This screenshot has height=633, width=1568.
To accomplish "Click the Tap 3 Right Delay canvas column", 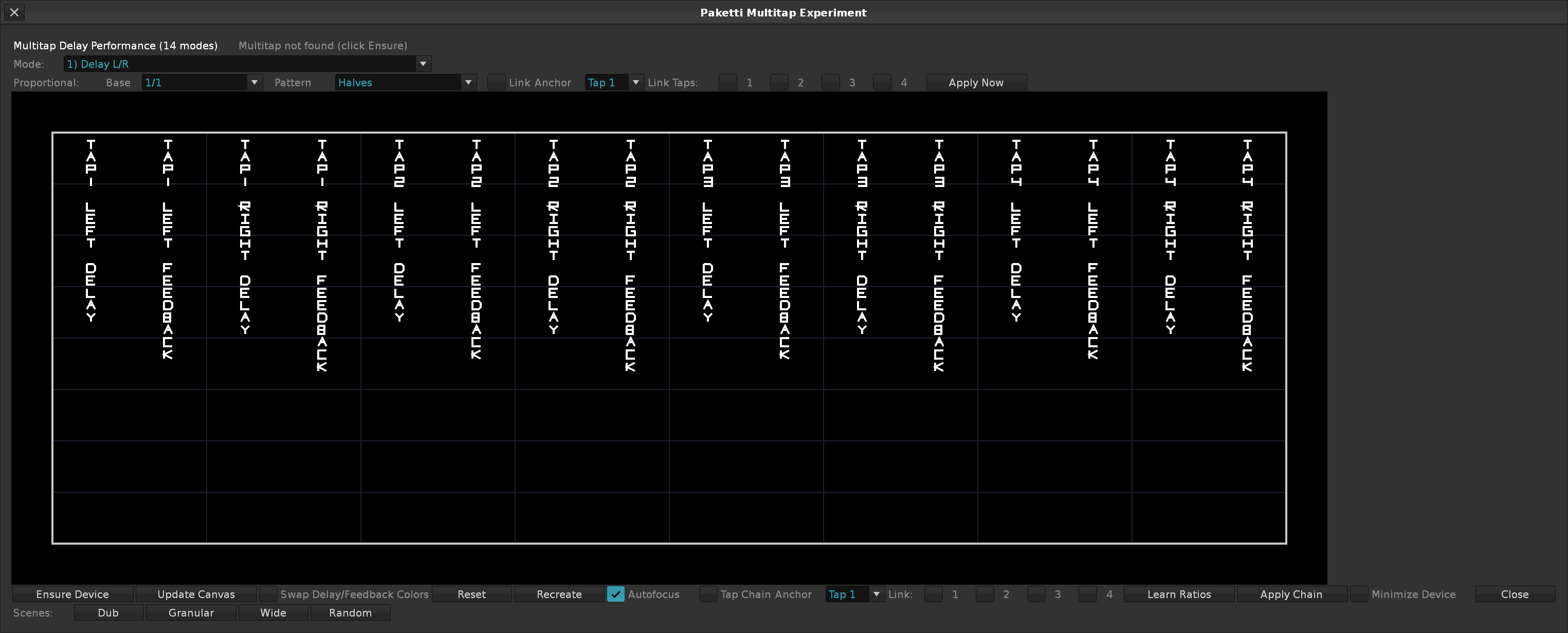I will [861, 338].
